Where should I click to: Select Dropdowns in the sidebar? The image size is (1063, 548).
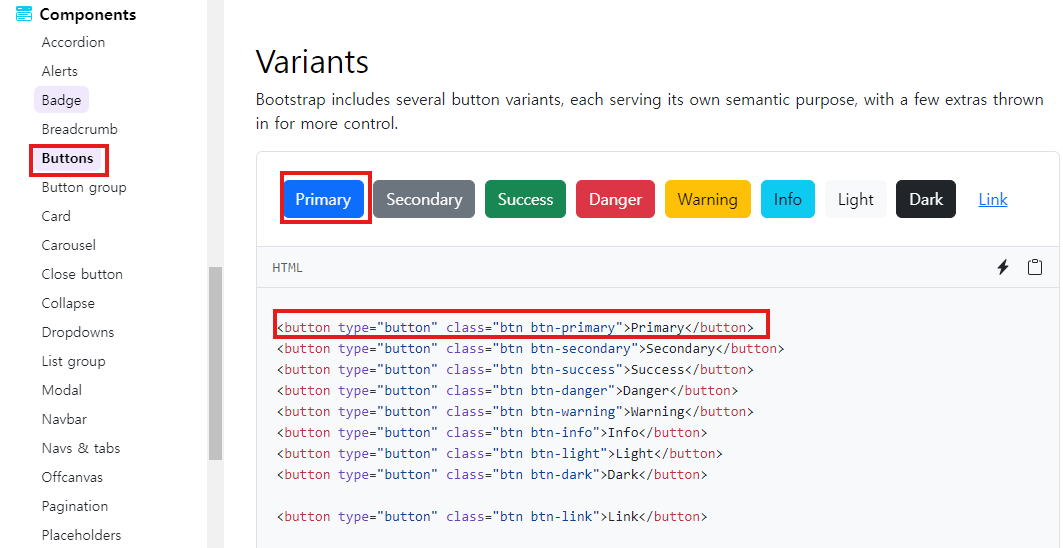(x=78, y=332)
